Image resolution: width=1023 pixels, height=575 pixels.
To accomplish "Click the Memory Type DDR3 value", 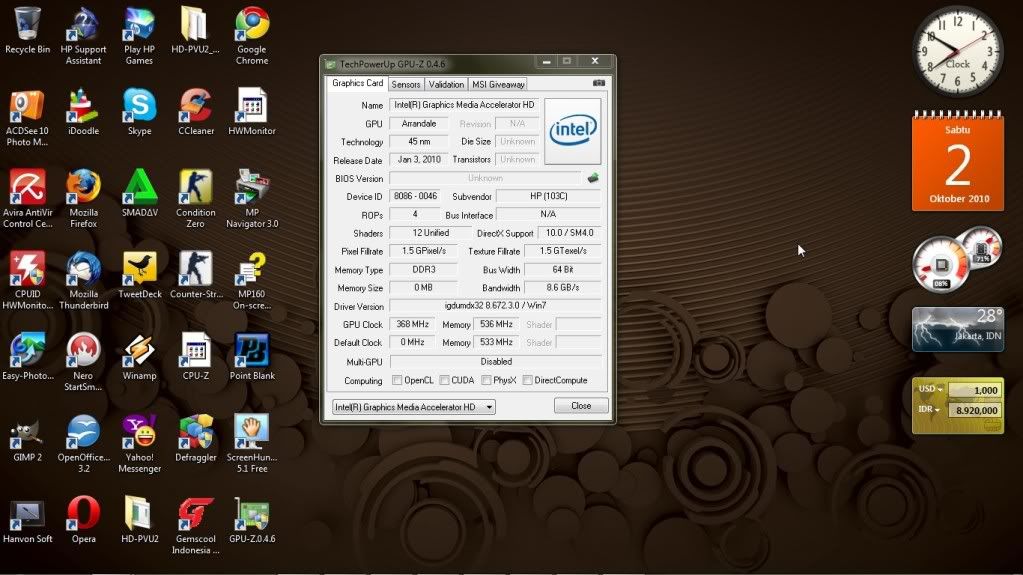I will pos(423,269).
